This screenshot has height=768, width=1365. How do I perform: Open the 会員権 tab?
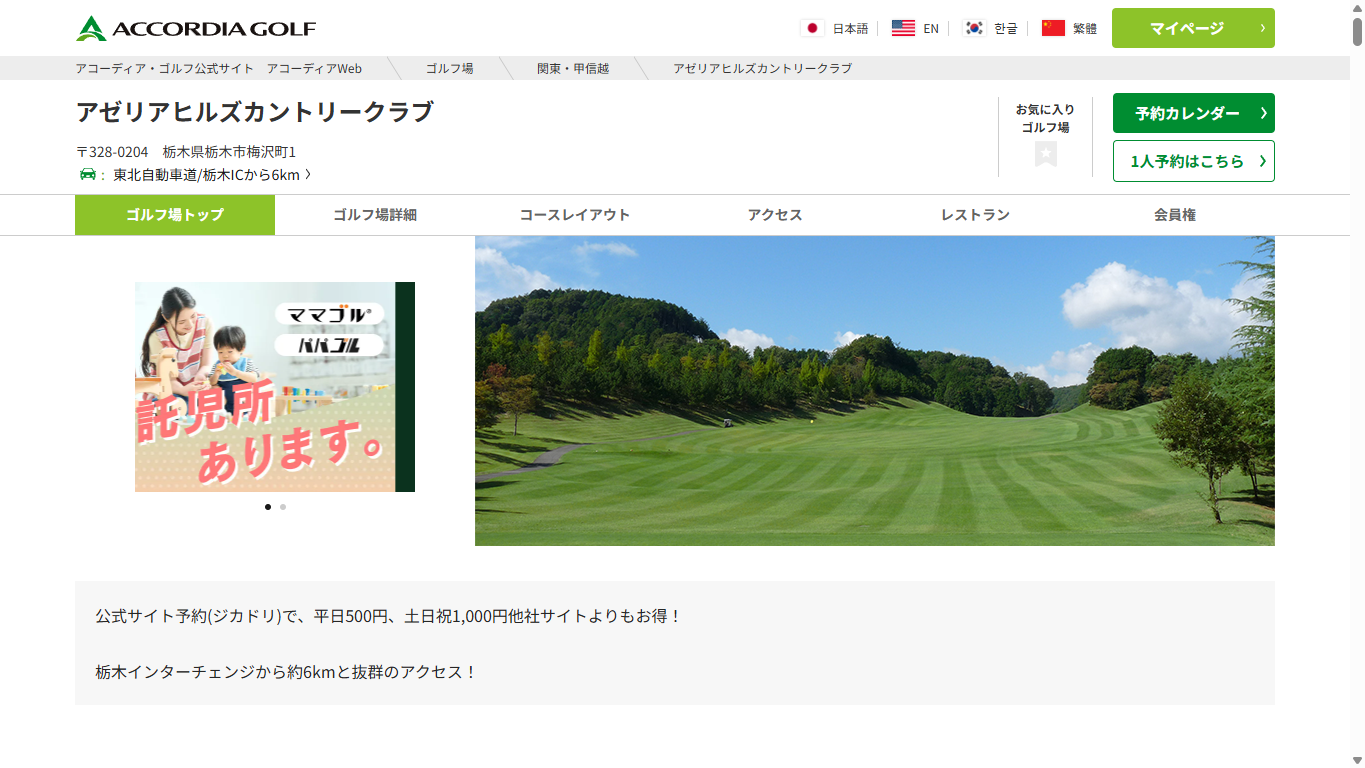coord(1175,215)
